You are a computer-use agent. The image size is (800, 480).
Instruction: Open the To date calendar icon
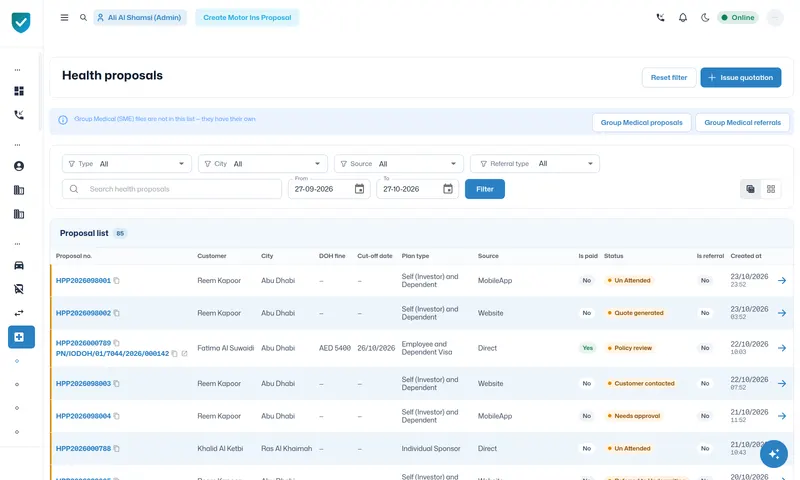tap(447, 189)
